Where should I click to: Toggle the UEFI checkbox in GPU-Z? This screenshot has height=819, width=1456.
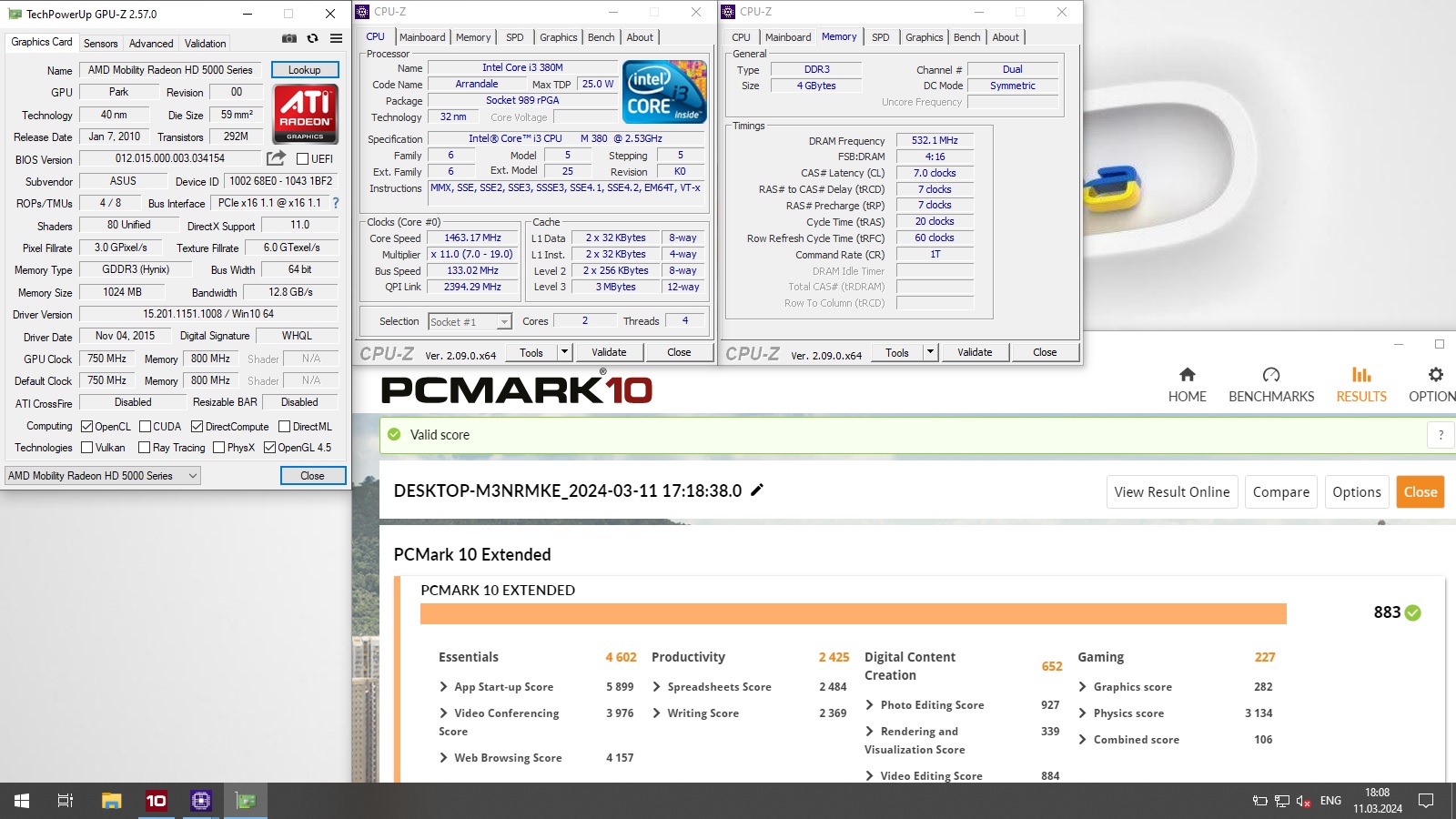pos(303,158)
